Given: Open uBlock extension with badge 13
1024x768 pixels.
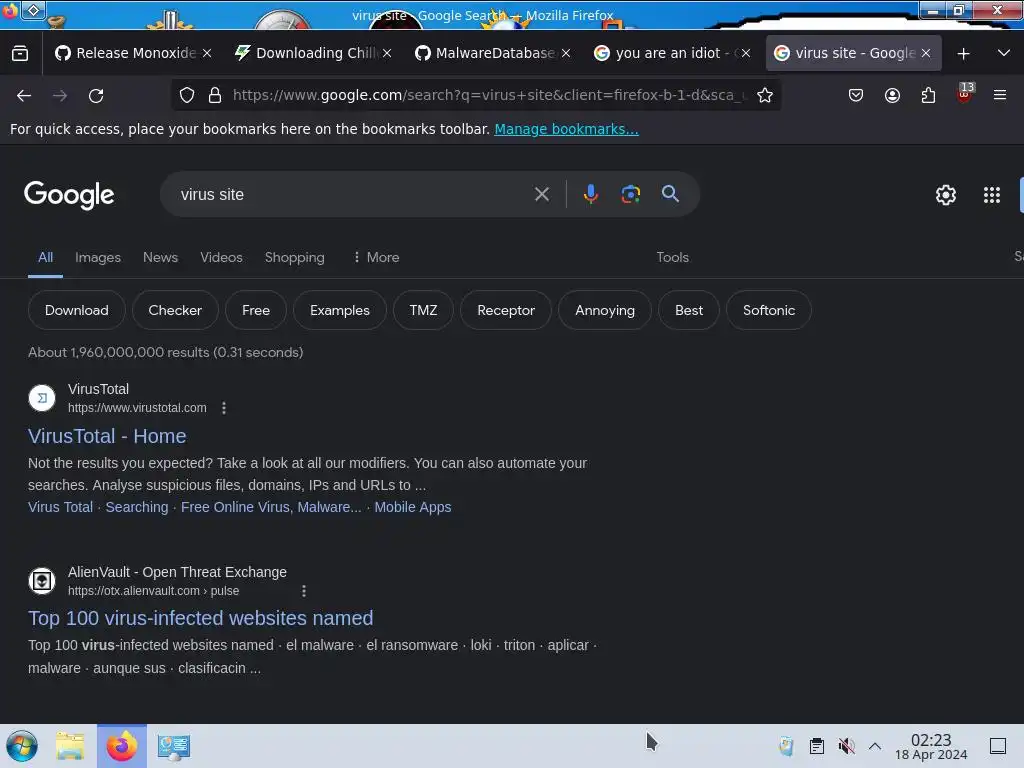Looking at the screenshot, I should point(965,93).
